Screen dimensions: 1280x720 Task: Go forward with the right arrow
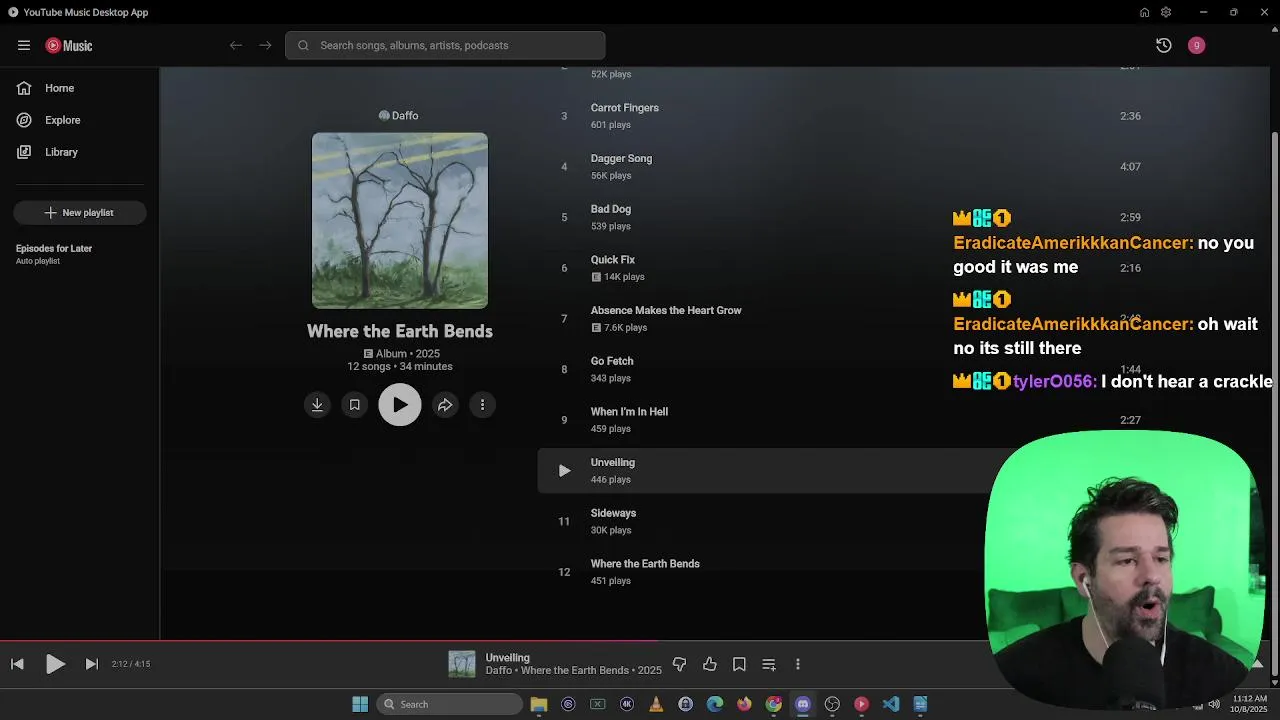(x=265, y=45)
